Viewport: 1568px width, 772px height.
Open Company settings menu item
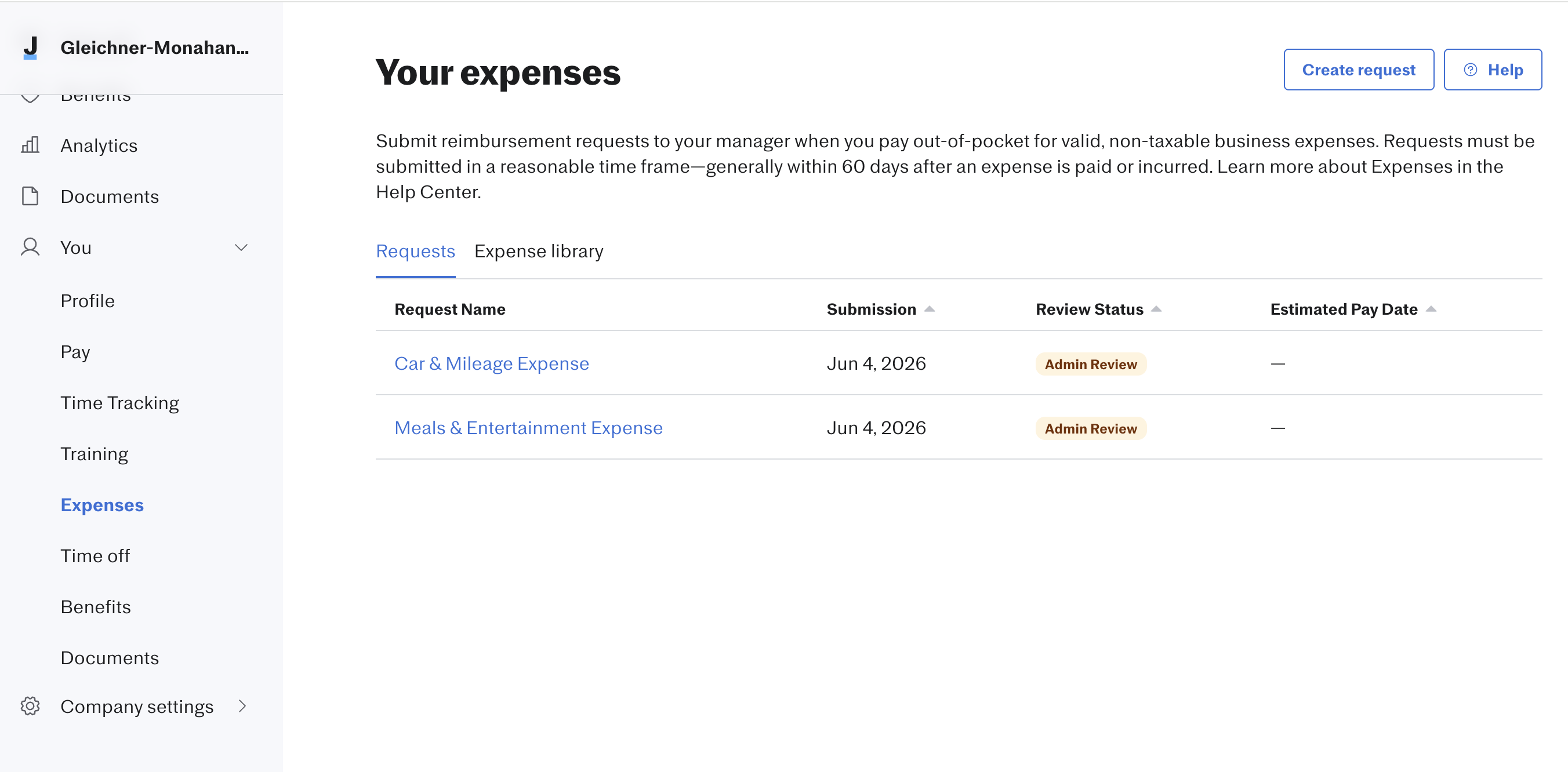(x=137, y=707)
